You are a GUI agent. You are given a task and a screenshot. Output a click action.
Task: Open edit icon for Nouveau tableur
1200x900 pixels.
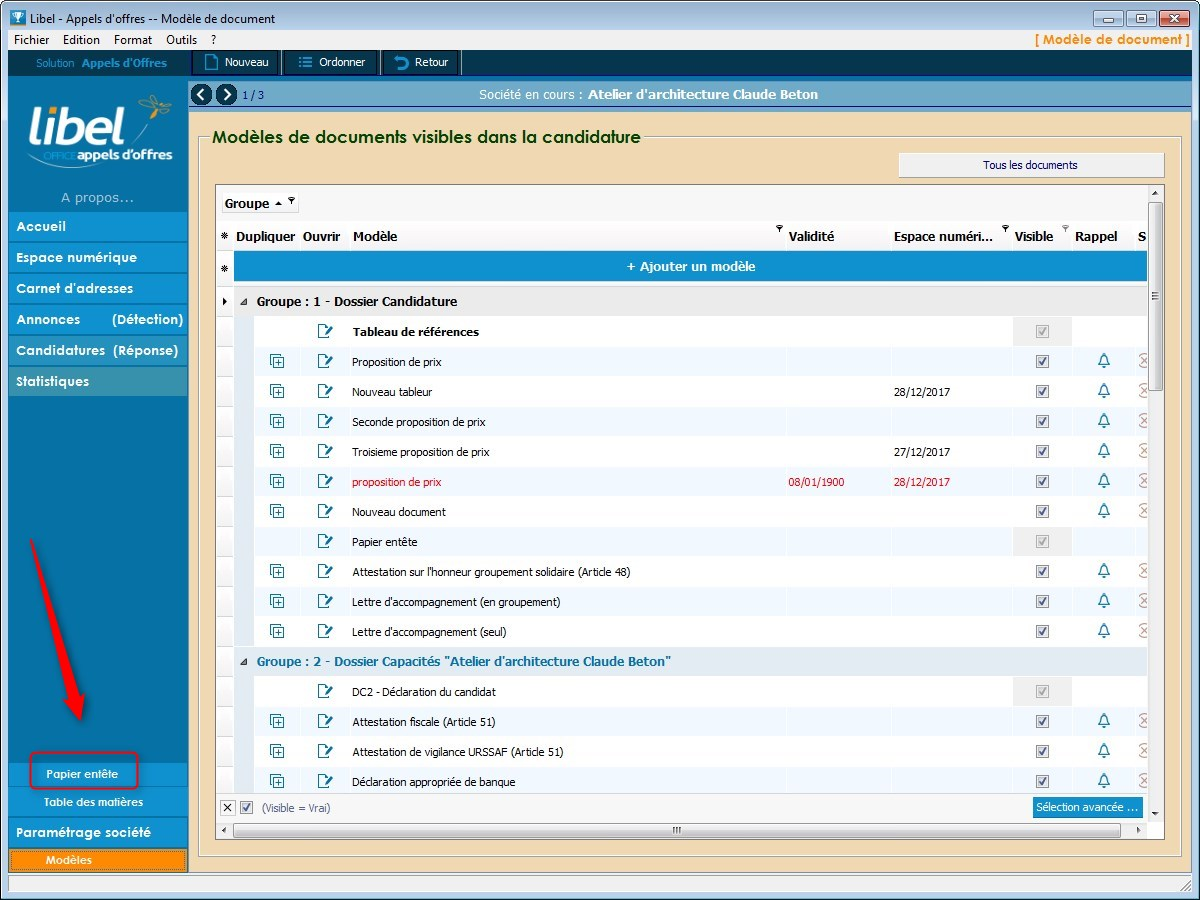325,391
